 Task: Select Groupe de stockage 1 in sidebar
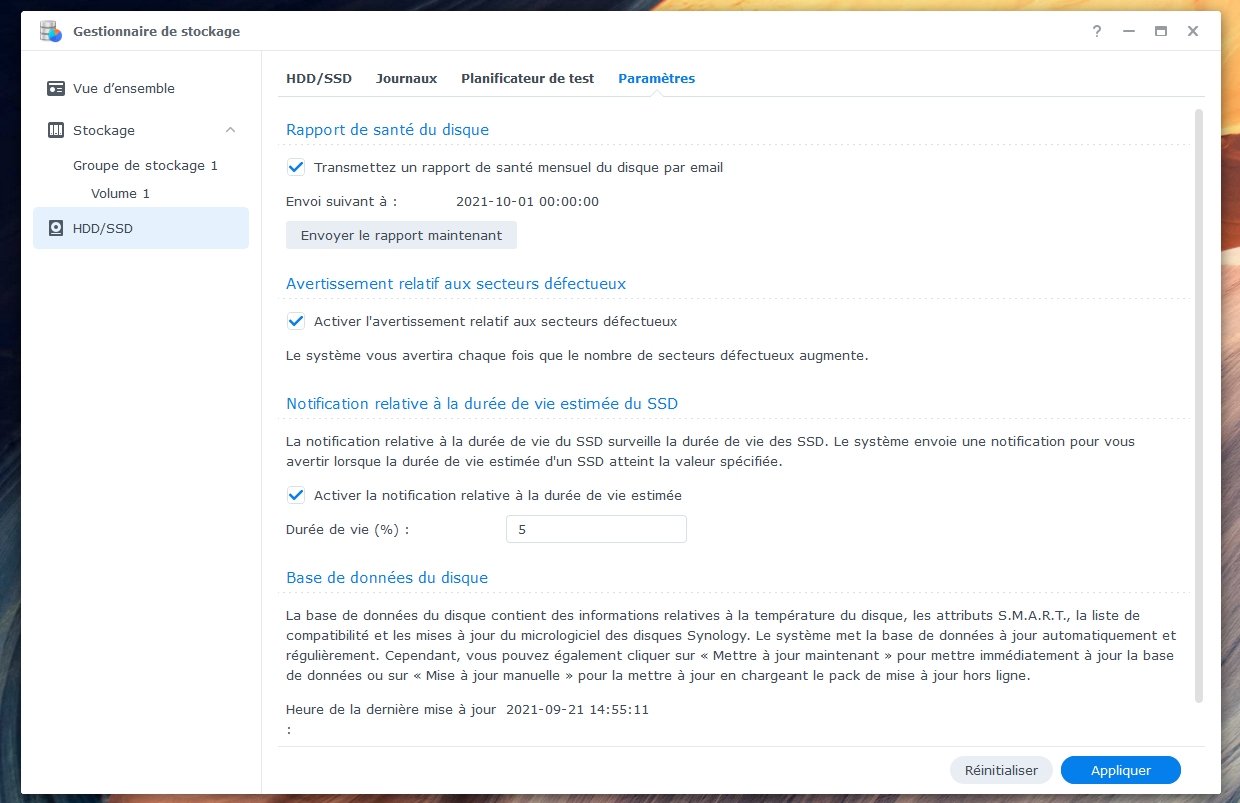[x=145, y=165]
